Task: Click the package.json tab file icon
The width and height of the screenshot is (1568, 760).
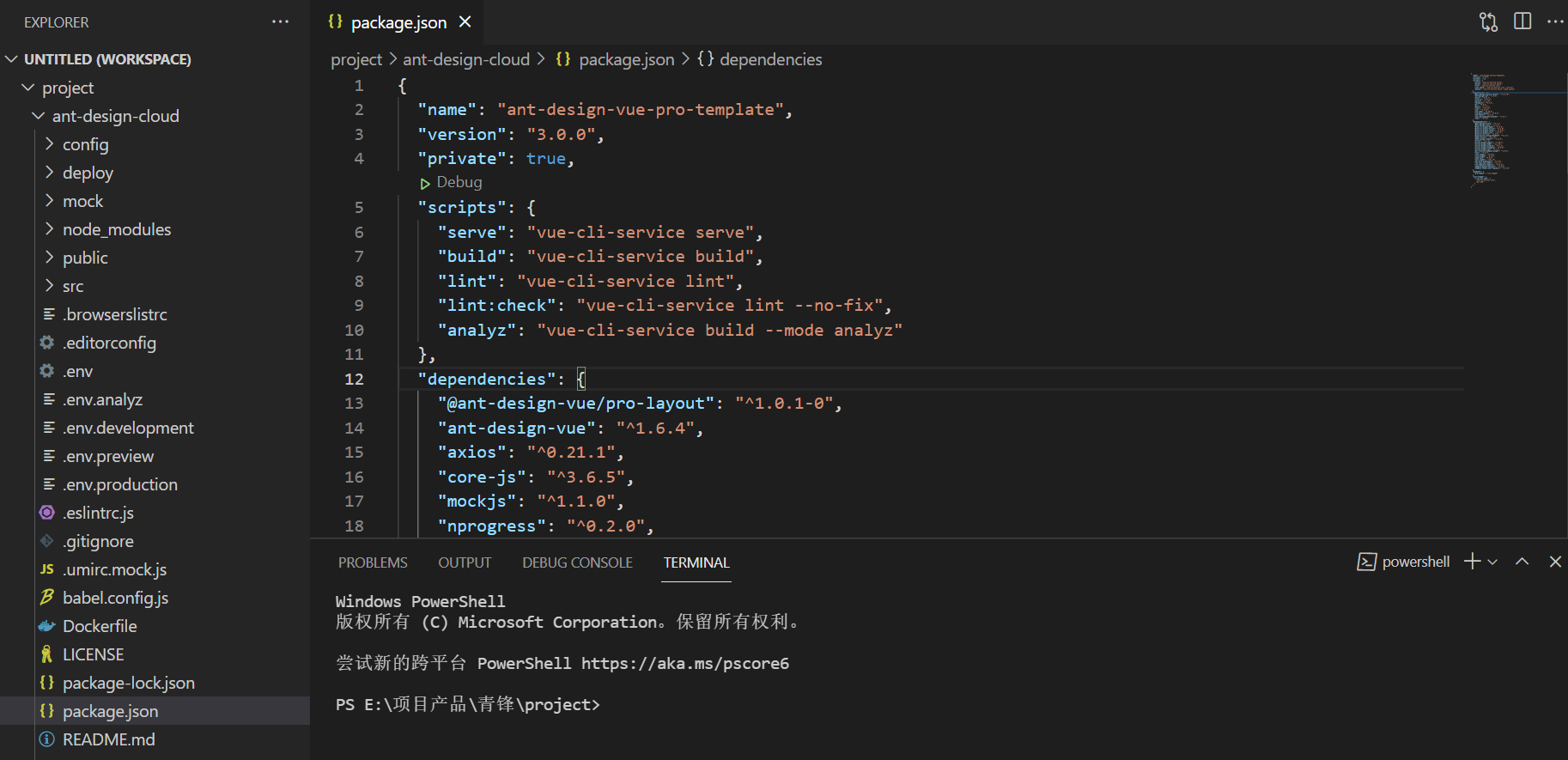Action: tap(336, 21)
